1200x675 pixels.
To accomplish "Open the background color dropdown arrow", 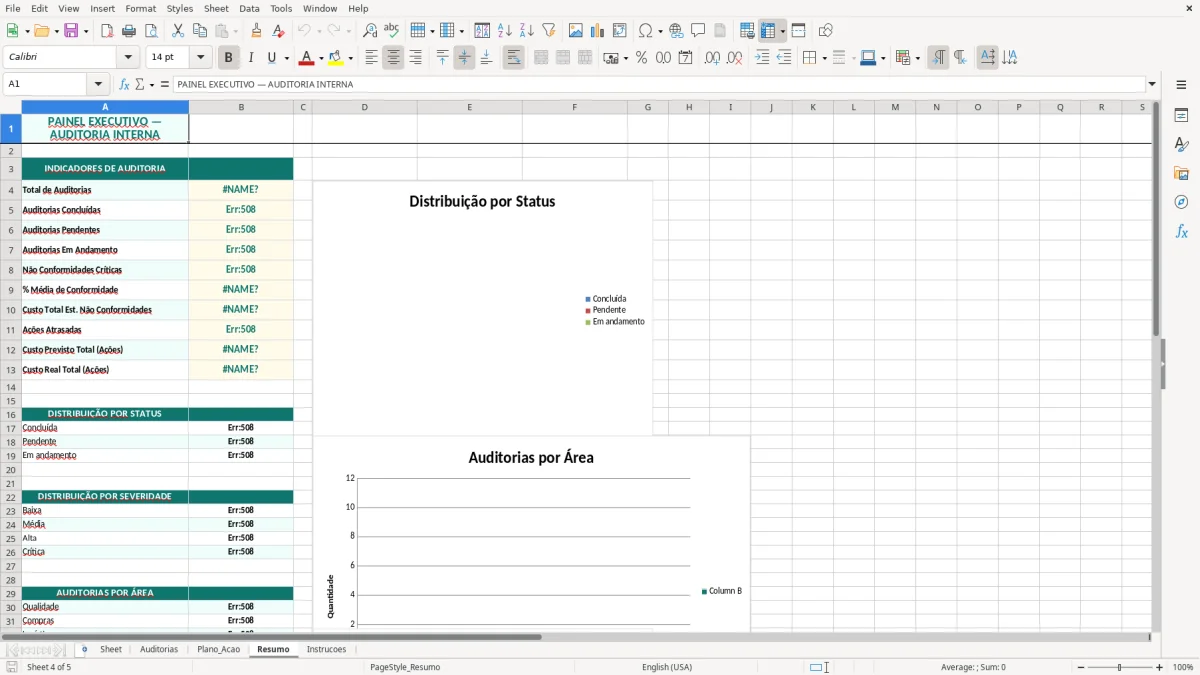I will pos(349,58).
